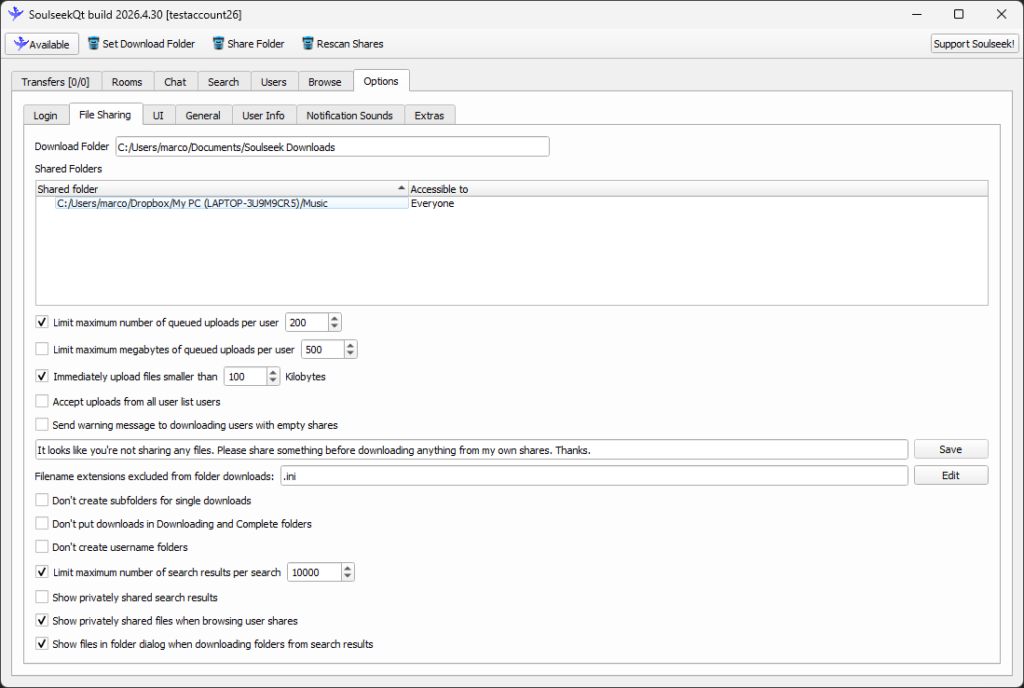The width and height of the screenshot is (1024, 688).
Task: Click the Accessible to column header
Action: (x=698, y=189)
